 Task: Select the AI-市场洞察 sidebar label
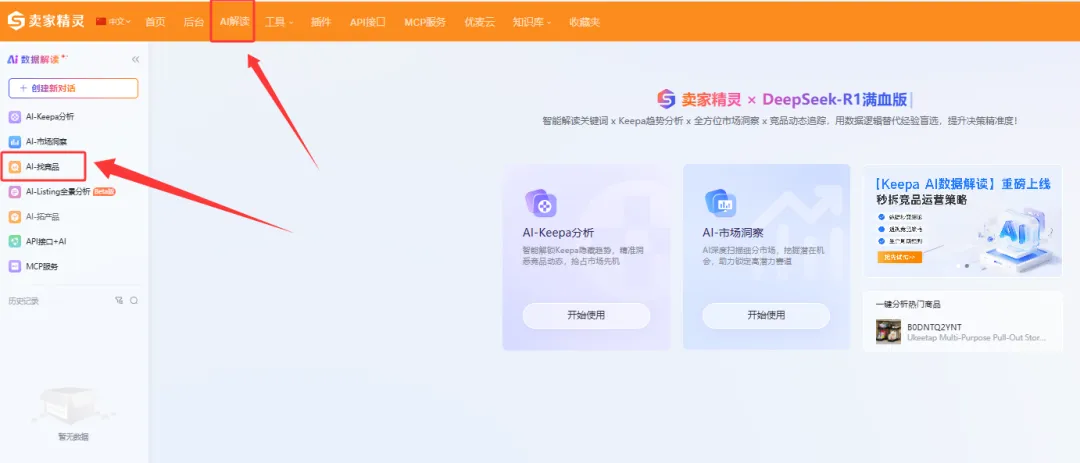coord(46,142)
